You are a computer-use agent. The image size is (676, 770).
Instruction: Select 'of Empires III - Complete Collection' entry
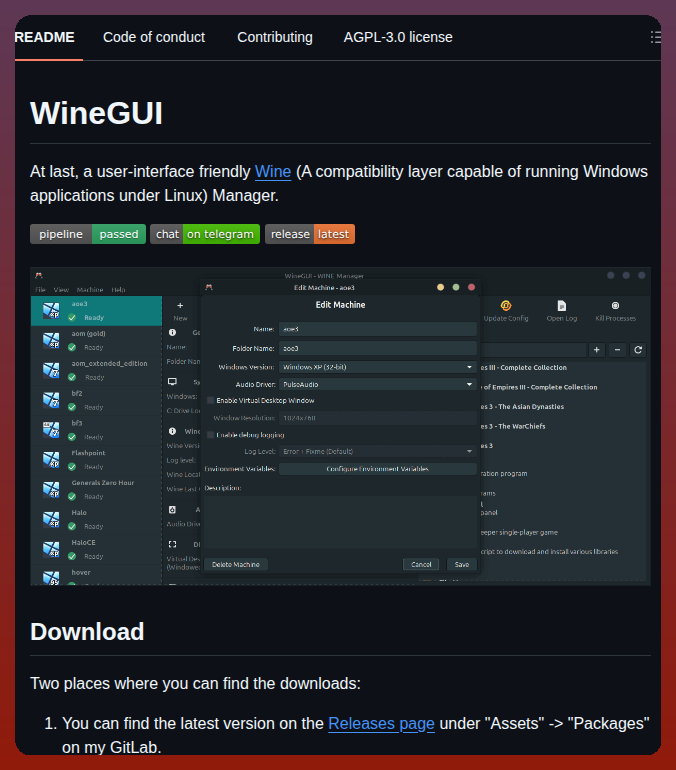click(x=540, y=387)
